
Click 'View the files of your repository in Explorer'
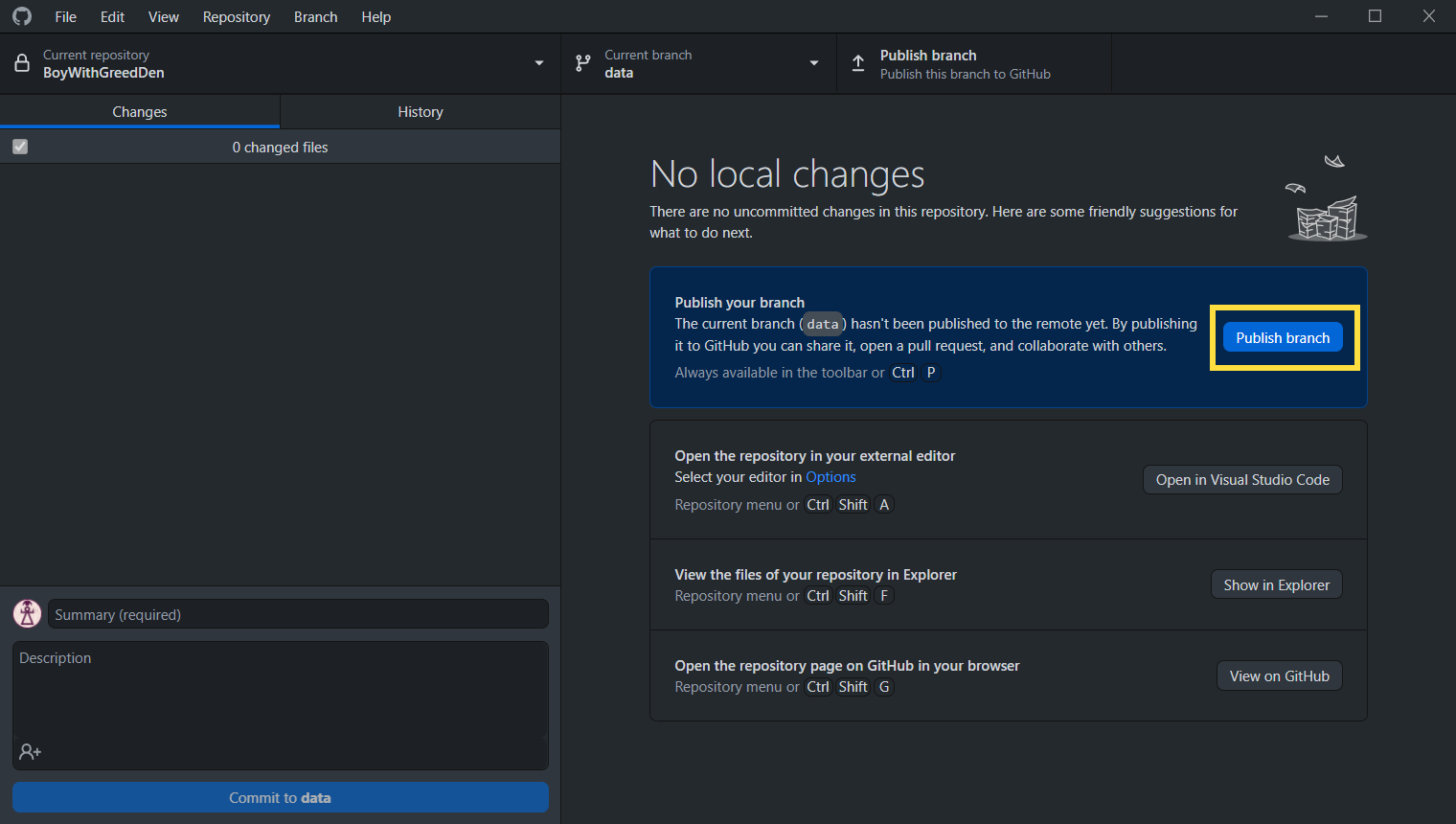(816, 575)
